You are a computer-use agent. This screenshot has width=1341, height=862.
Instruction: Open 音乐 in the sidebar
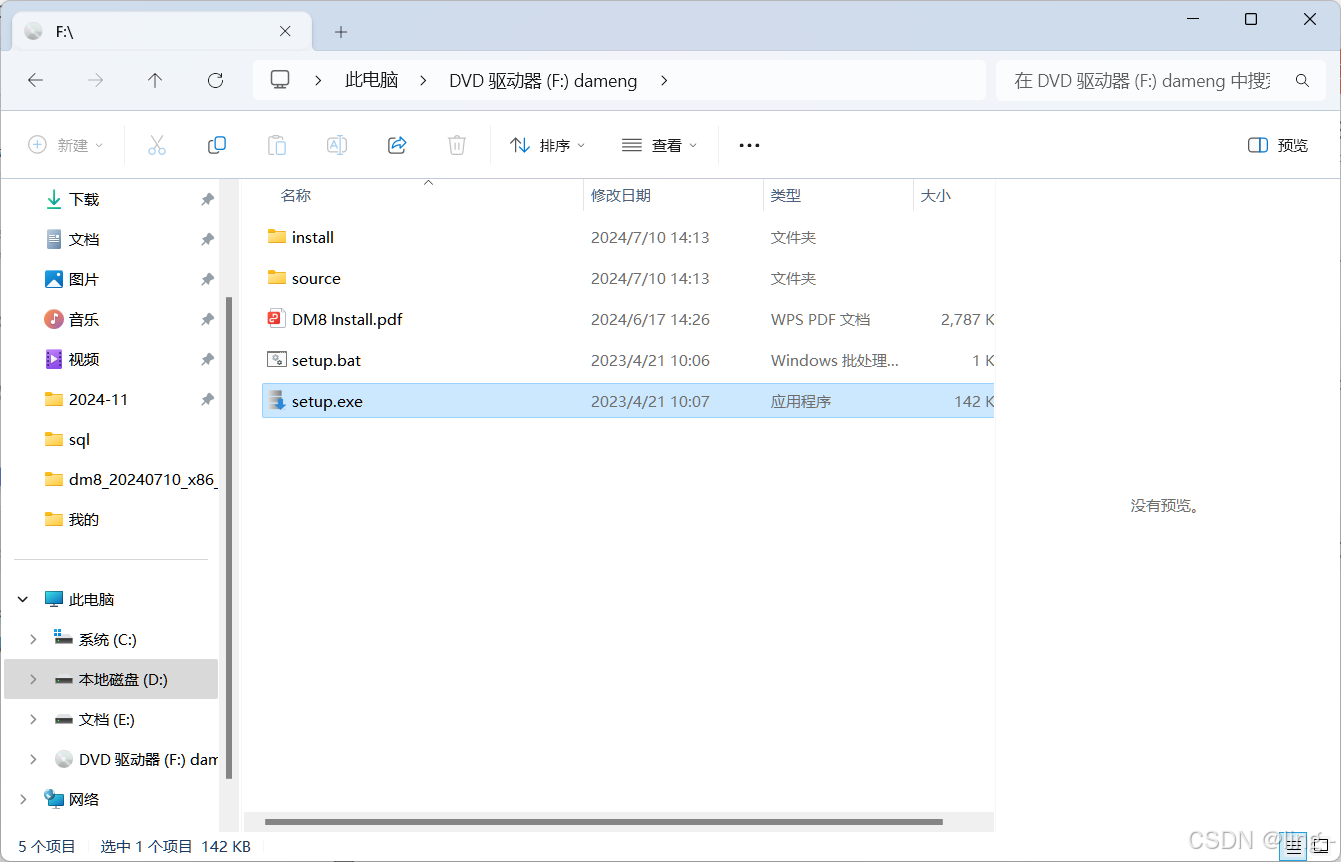pyautogui.click(x=84, y=319)
